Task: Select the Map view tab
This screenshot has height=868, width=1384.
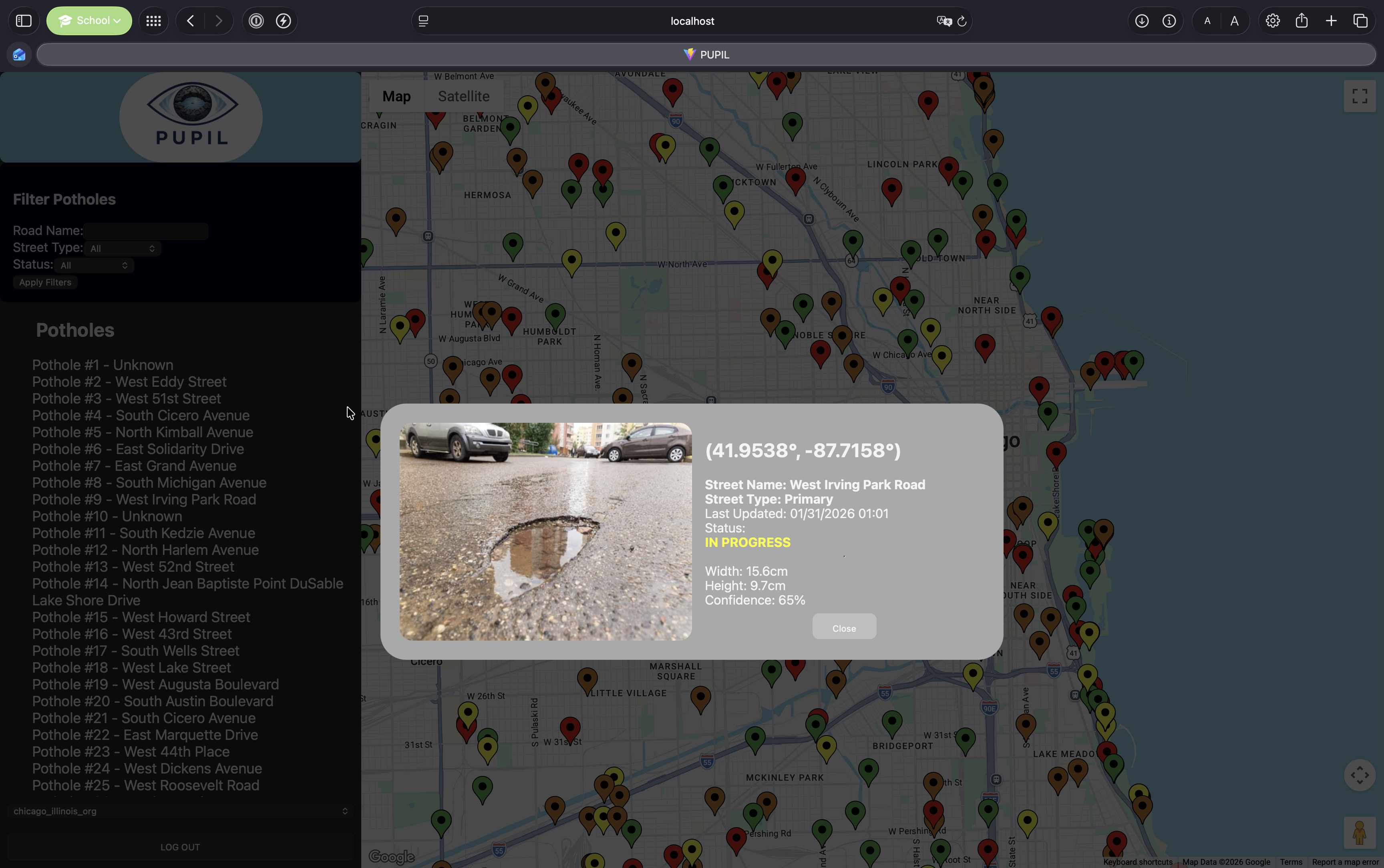Action: (396, 96)
